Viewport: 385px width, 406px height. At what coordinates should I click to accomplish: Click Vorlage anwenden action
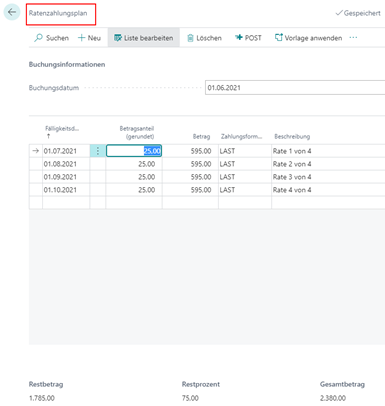pyautogui.click(x=308, y=38)
